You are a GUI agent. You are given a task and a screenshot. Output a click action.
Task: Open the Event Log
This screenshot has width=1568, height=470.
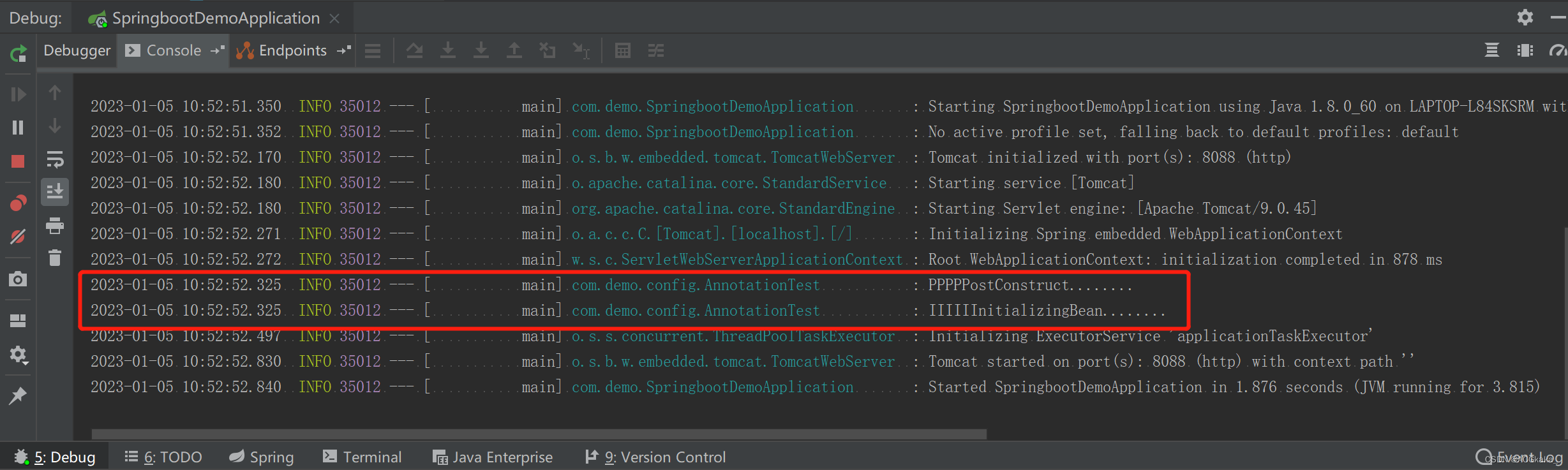[1519, 457]
